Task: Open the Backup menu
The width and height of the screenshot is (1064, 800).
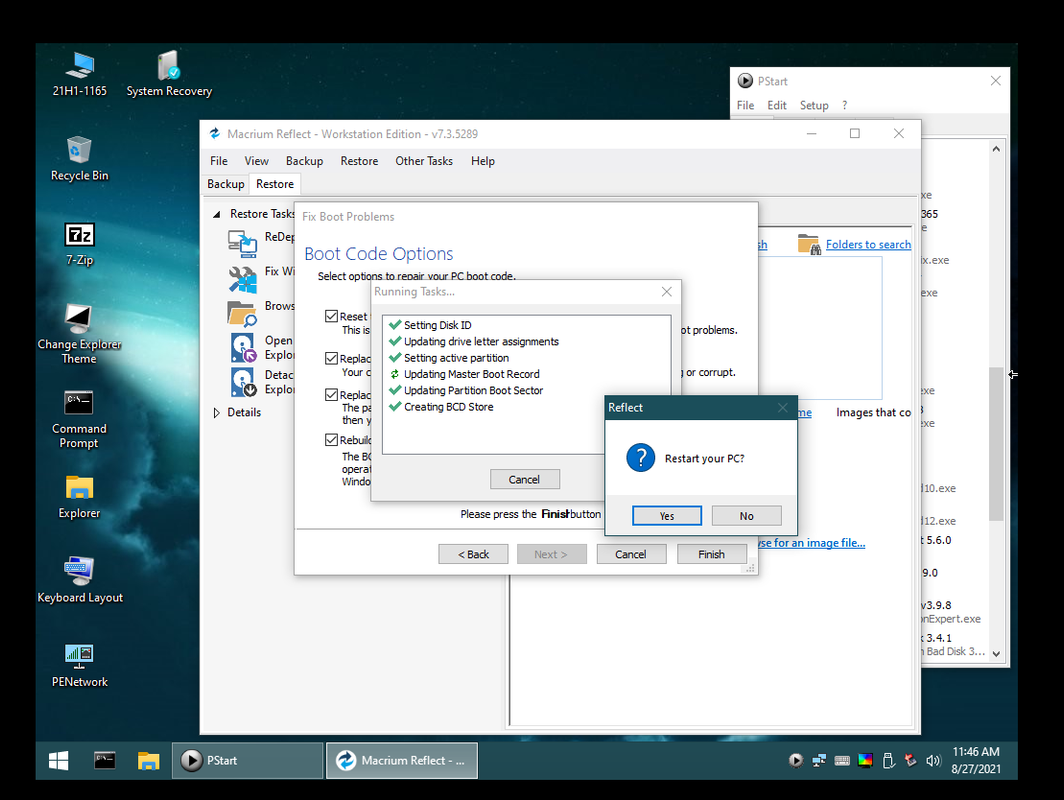Action: (304, 161)
